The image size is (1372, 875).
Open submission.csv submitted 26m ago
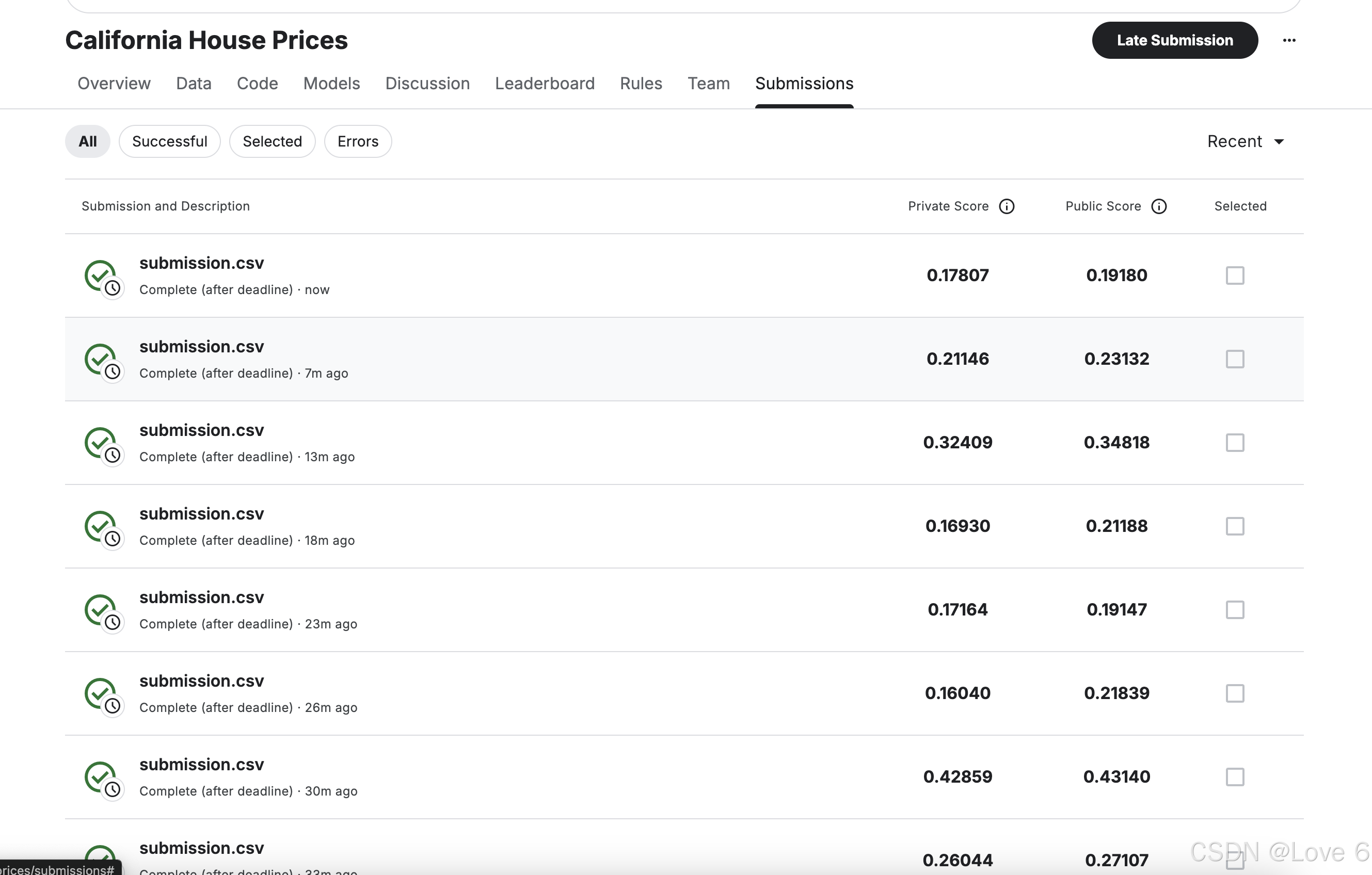coord(202,682)
